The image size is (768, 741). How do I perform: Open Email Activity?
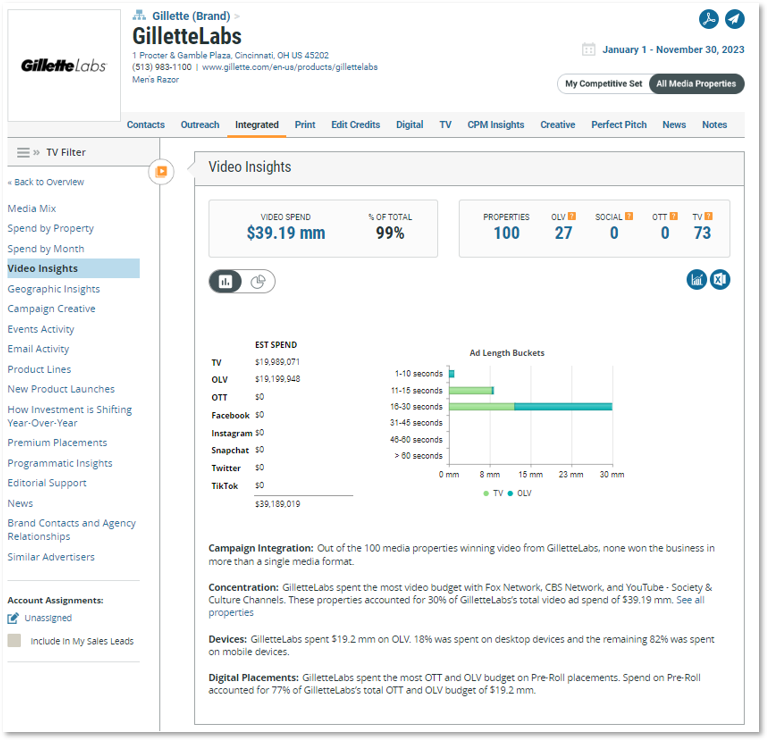[38, 349]
